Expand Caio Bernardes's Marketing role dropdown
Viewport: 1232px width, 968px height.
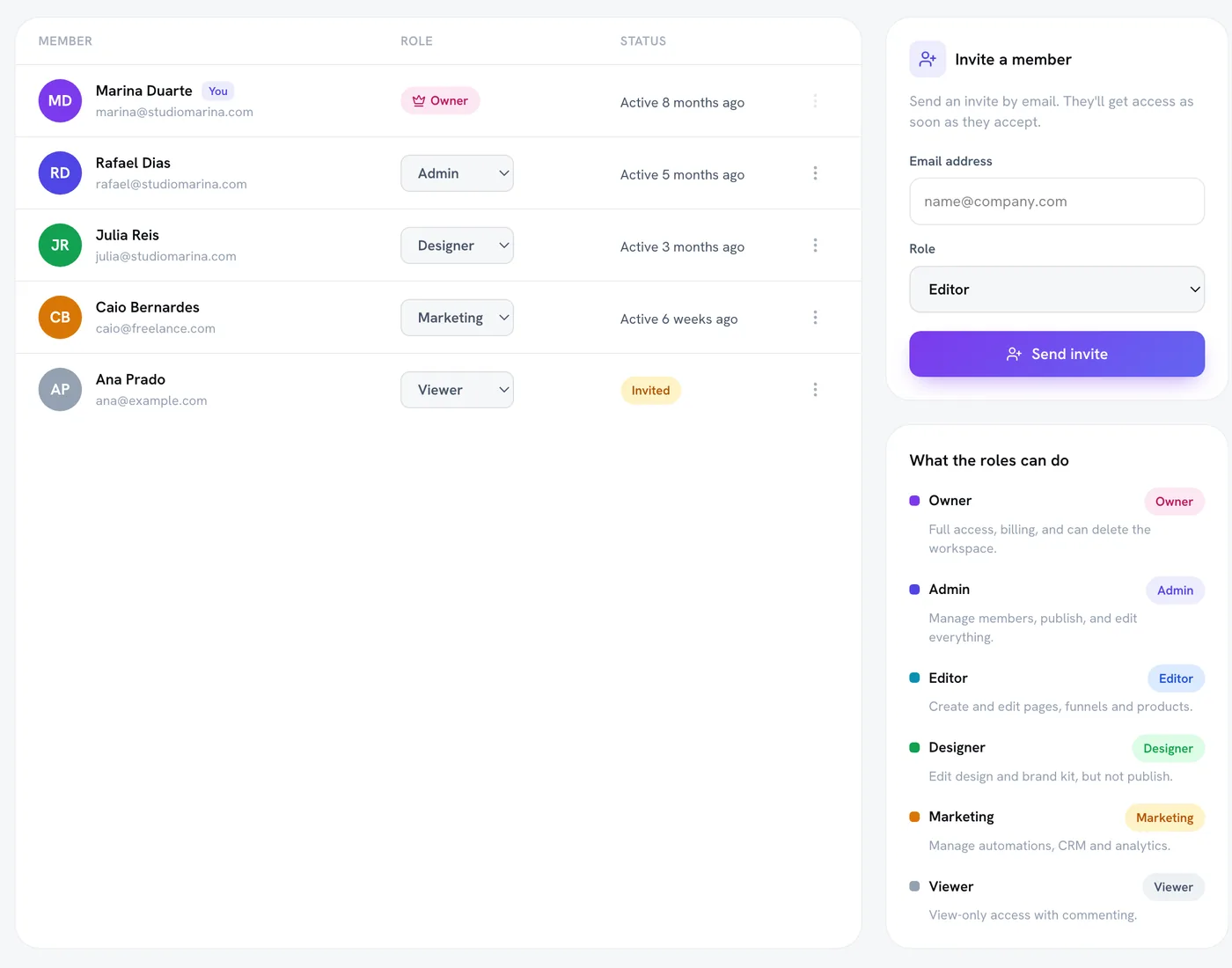(x=457, y=318)
